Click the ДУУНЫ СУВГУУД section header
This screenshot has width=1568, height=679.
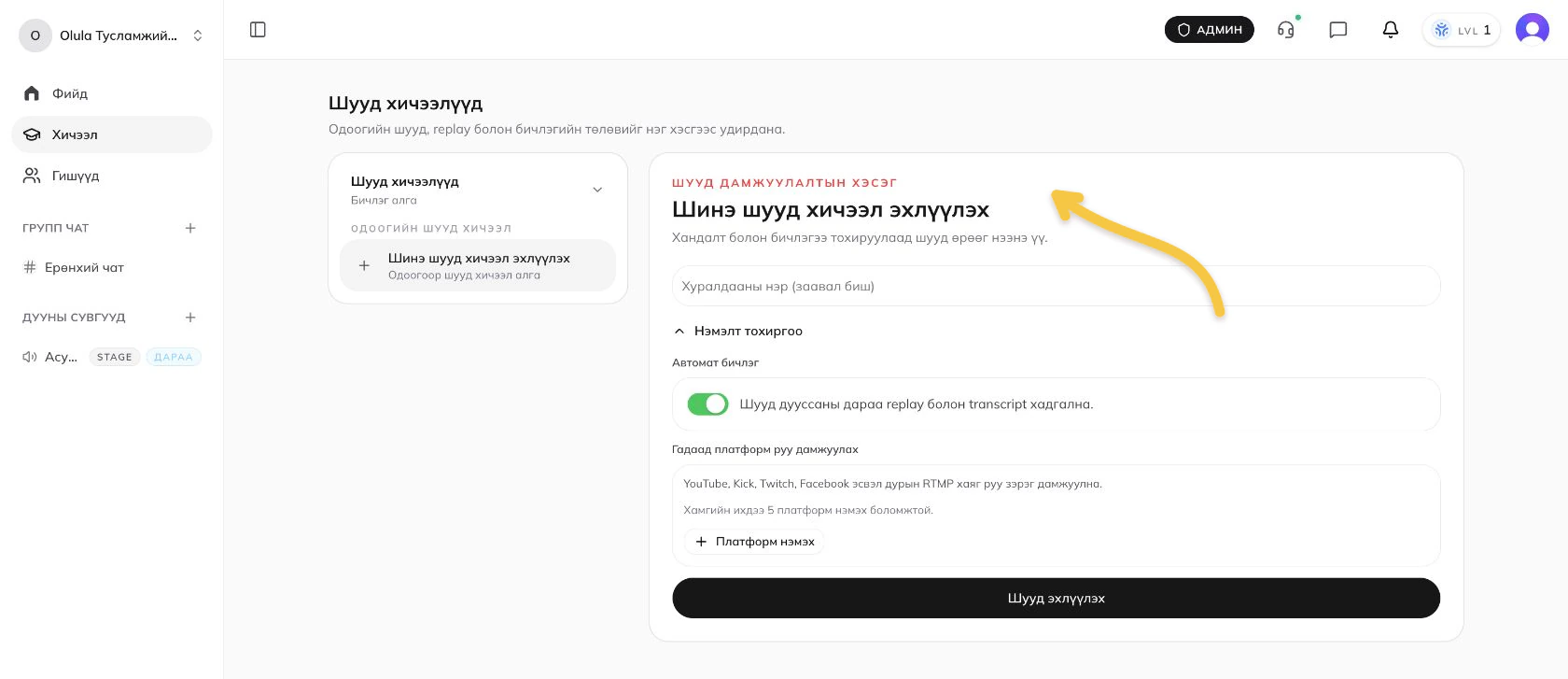click(x=74, y=318)
